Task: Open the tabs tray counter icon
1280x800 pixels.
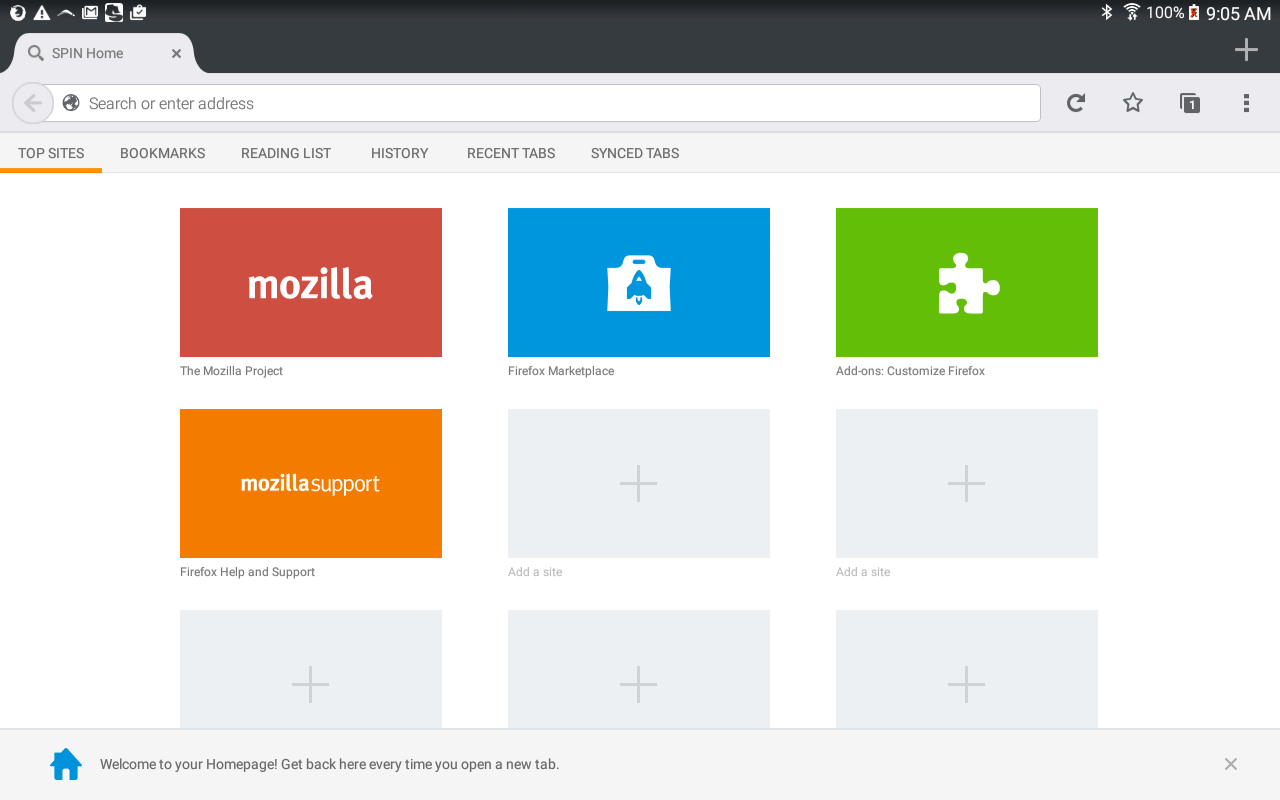Action: click(1190, 103)
